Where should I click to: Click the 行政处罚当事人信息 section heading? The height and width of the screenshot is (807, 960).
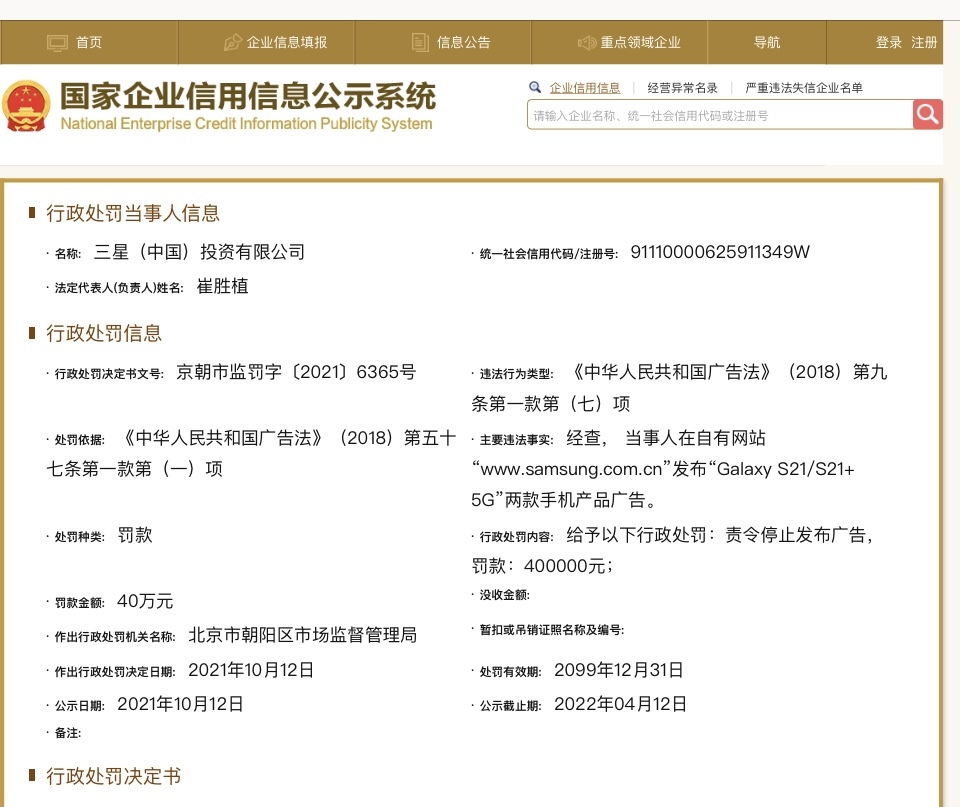(x=133, y=213)
